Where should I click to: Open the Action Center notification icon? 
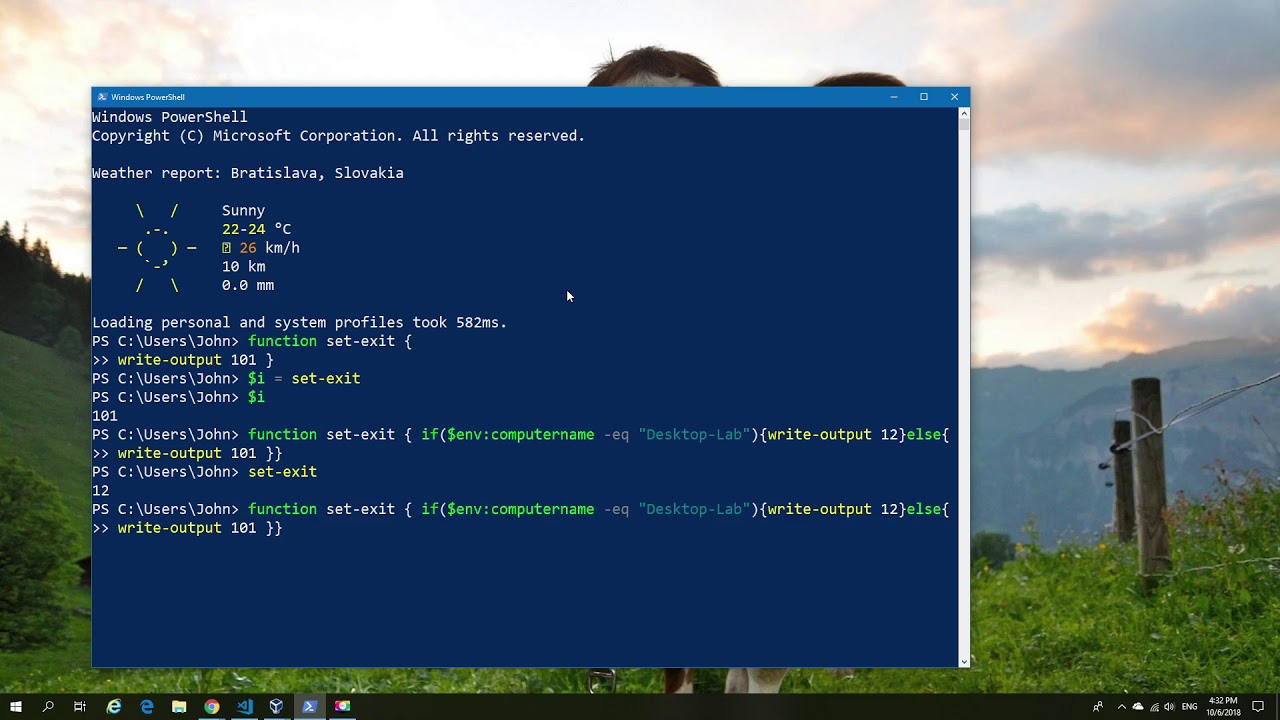(x=1259, y=707)
